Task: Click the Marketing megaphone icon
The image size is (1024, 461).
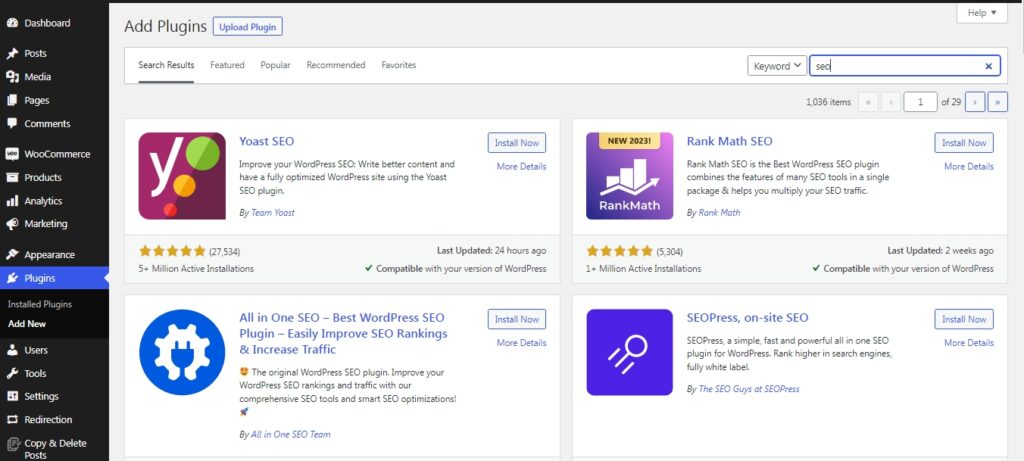Action: 12,224
